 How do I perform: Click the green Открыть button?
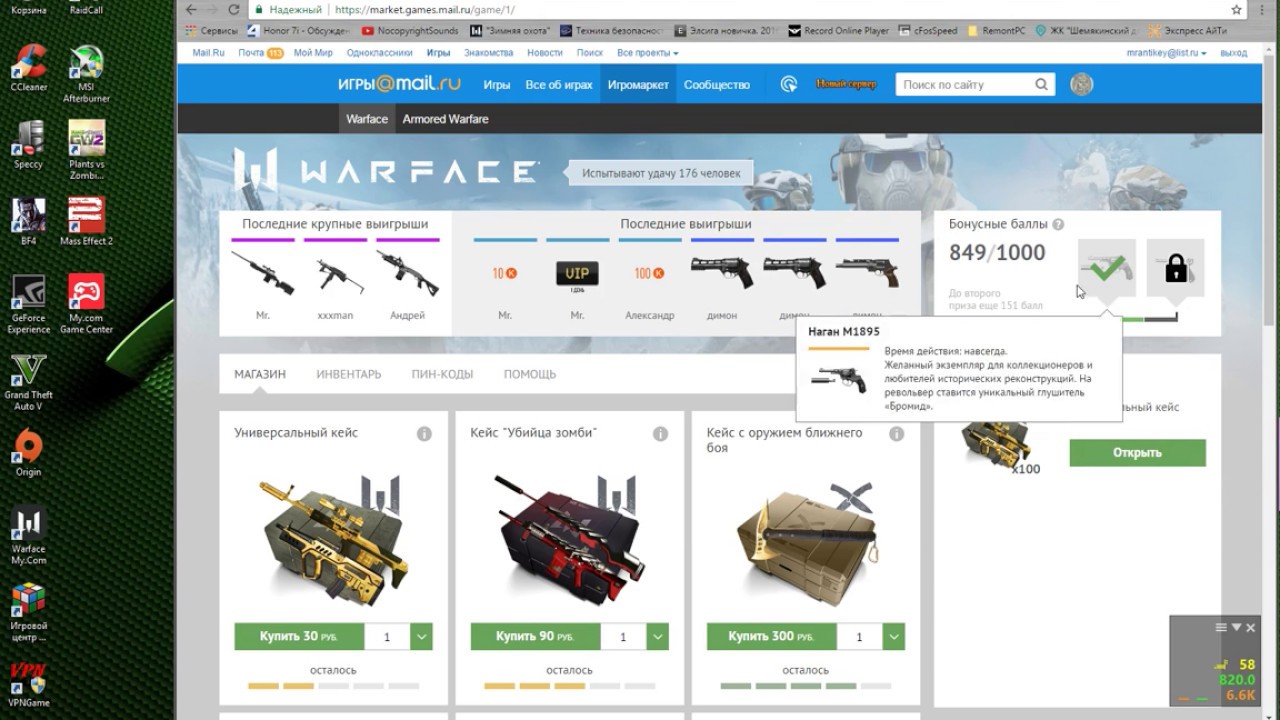(1137, 453)
